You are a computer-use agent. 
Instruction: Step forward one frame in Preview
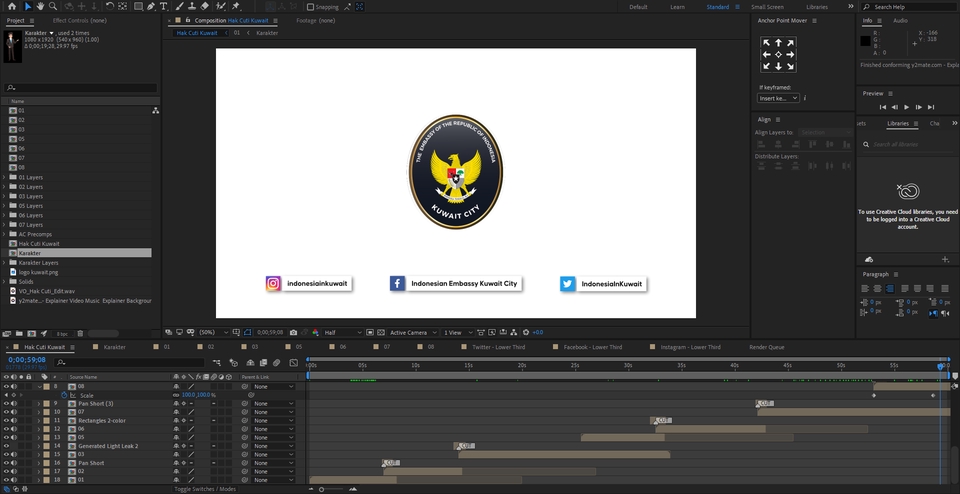919,107
